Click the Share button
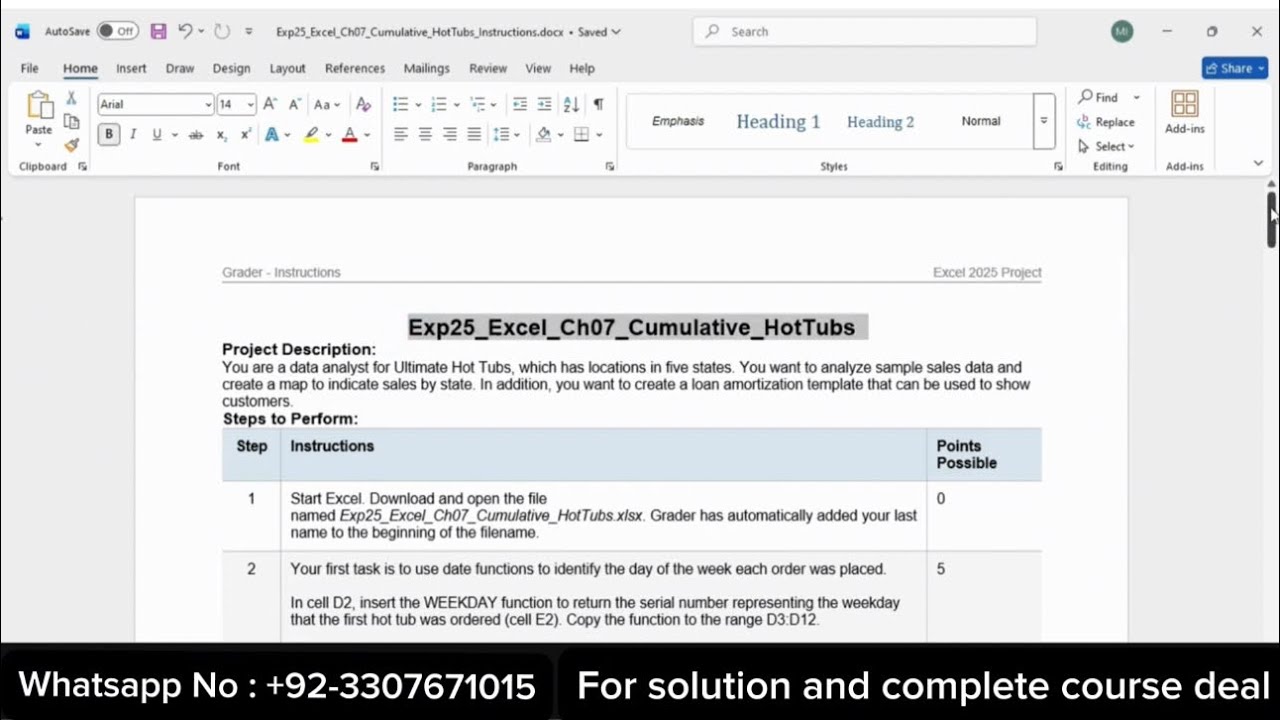Viewport: 1280px width, 720px height. pos(1235,68)
